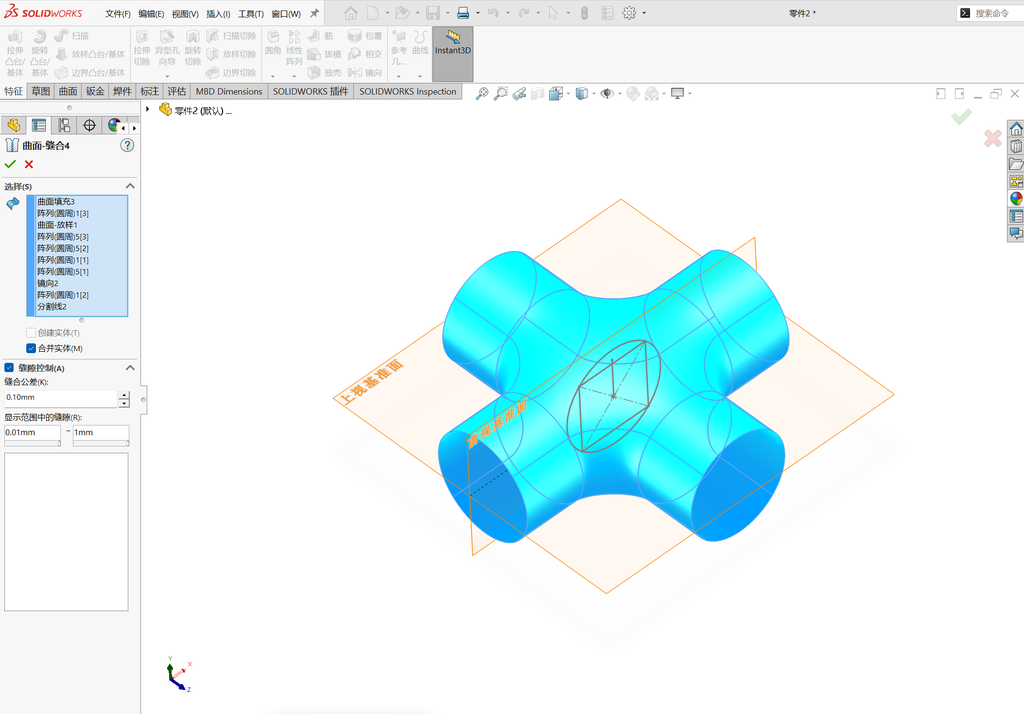Open the ConfigurationManager tab icon
Screen dimensions: 1024x714
[64, 125]
